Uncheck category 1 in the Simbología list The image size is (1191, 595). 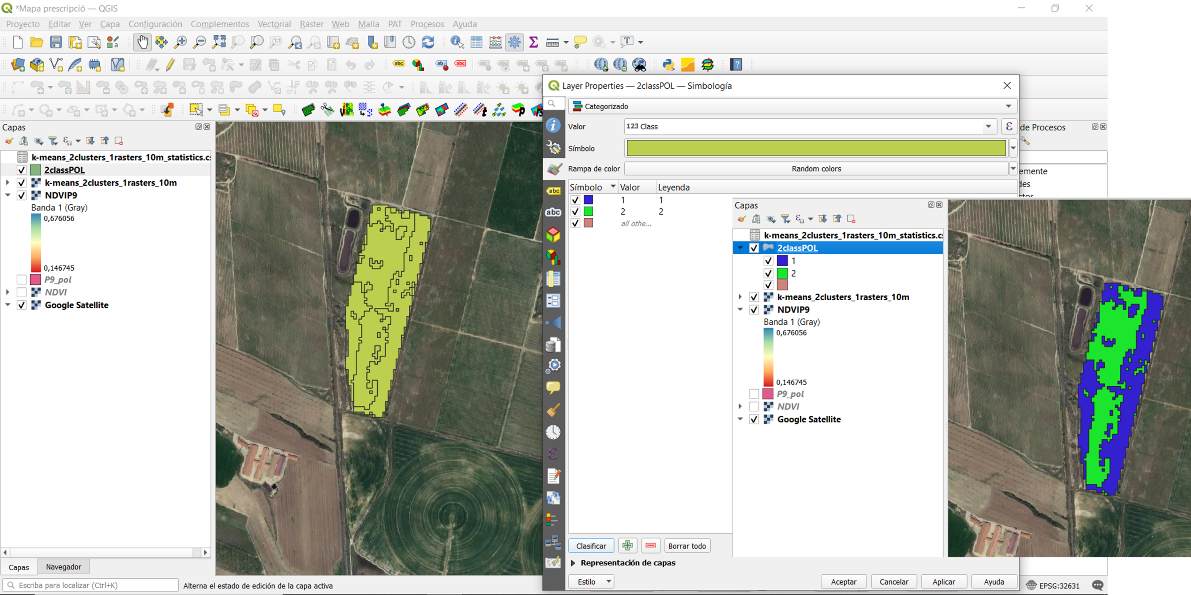pyautogui.click(x=575, y=199)
